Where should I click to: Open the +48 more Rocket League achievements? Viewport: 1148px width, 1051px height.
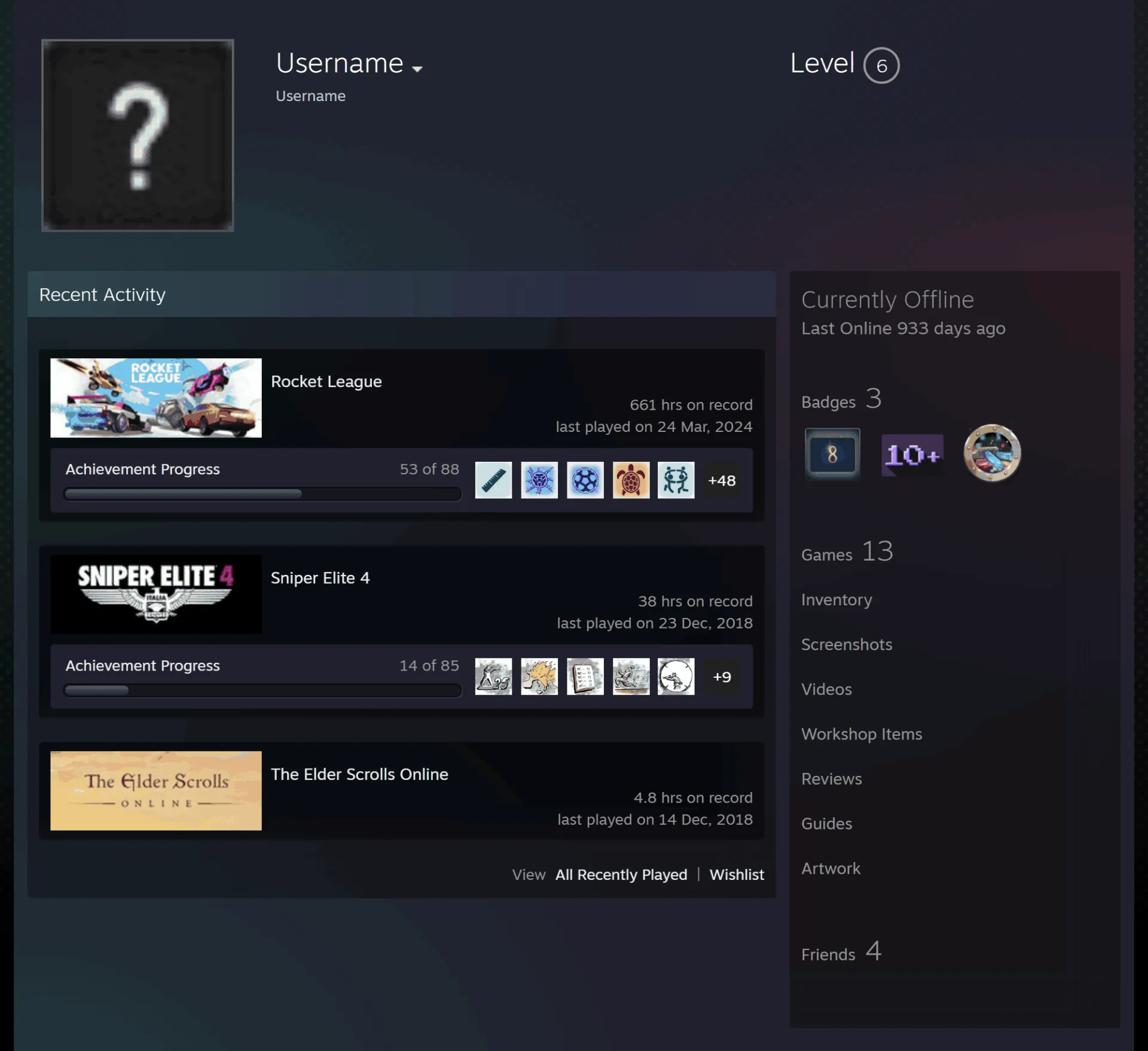click(x=722, y=480)
